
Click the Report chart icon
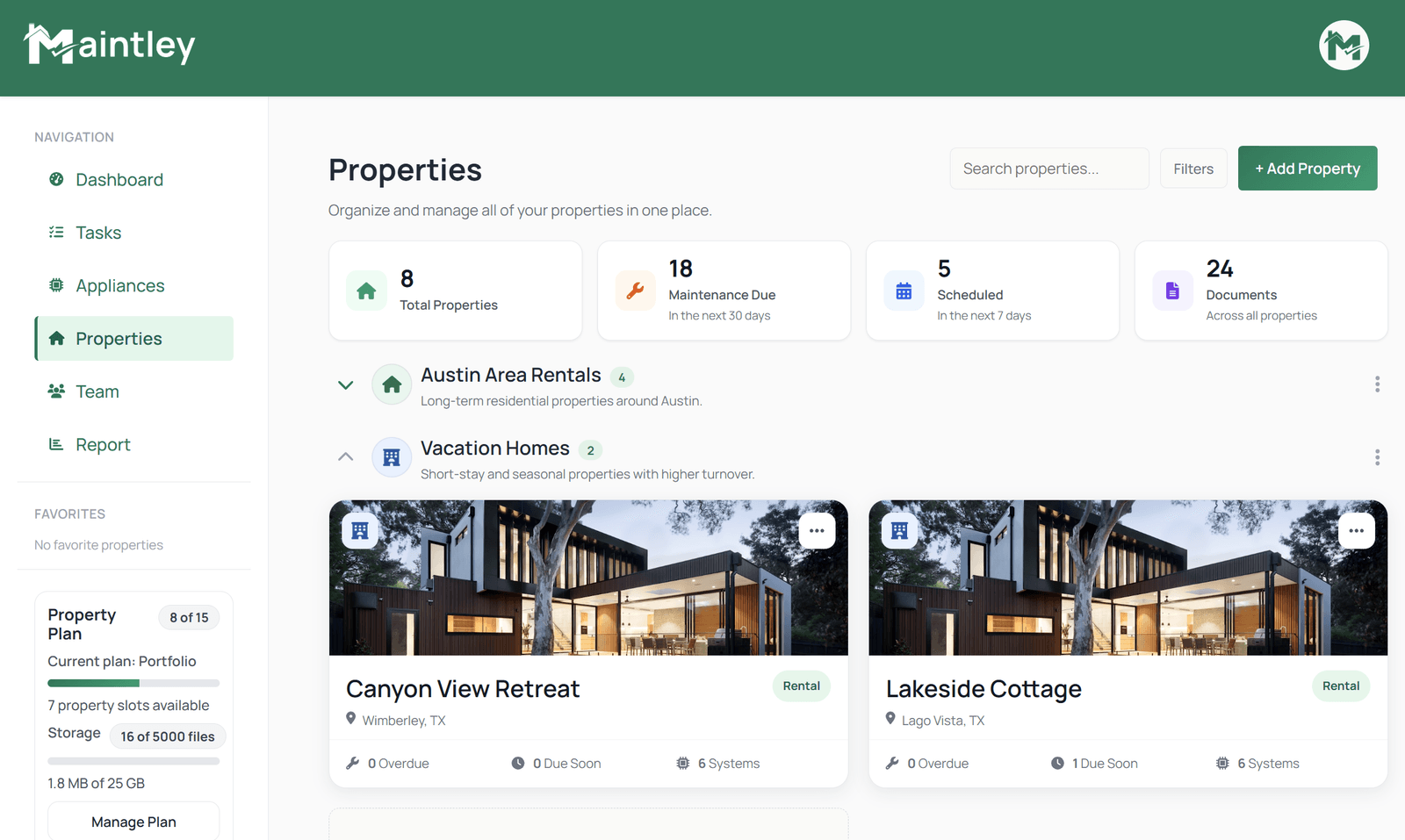pos(56,444)
